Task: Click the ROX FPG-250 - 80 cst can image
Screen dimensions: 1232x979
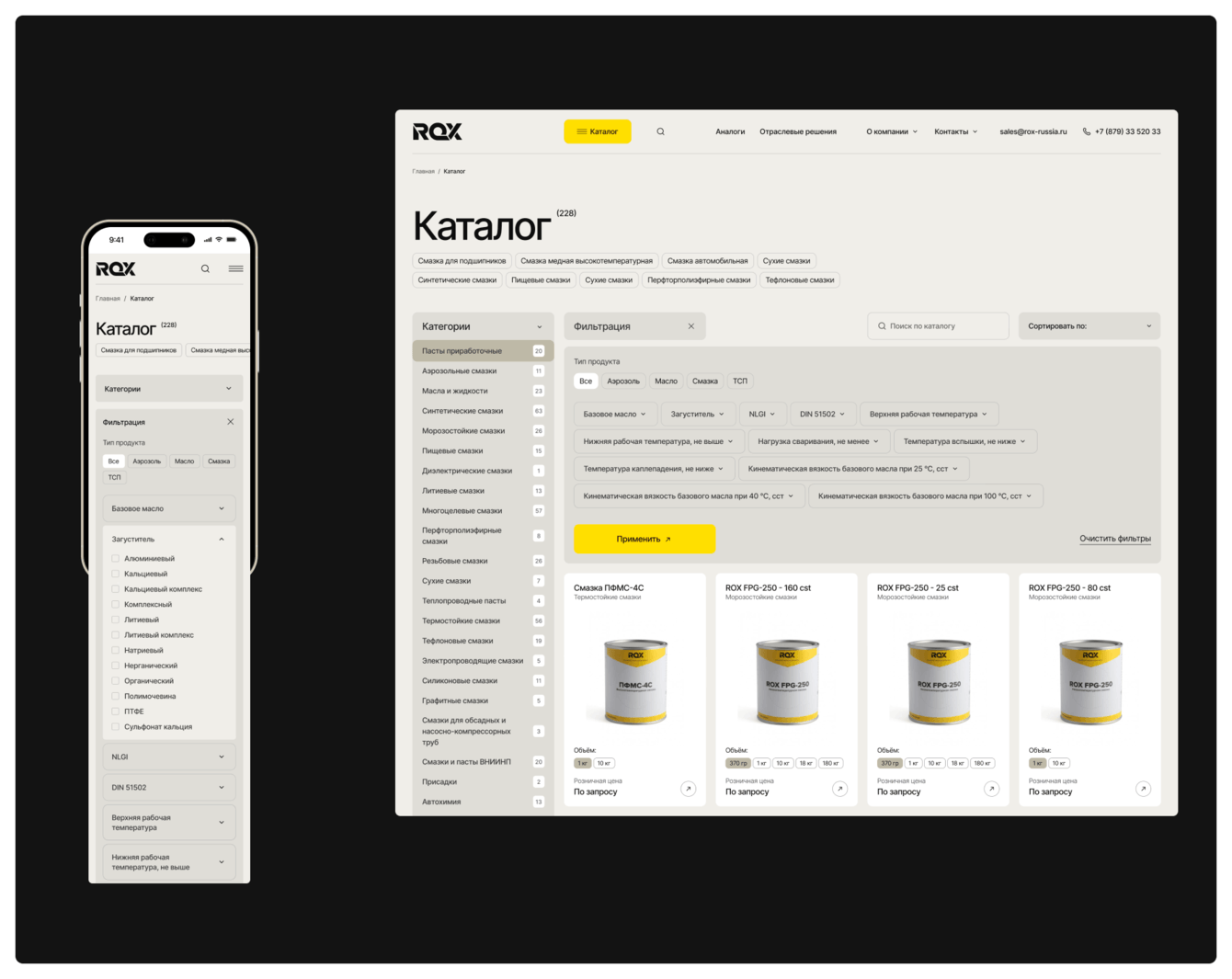Action: coord(1090,680)
